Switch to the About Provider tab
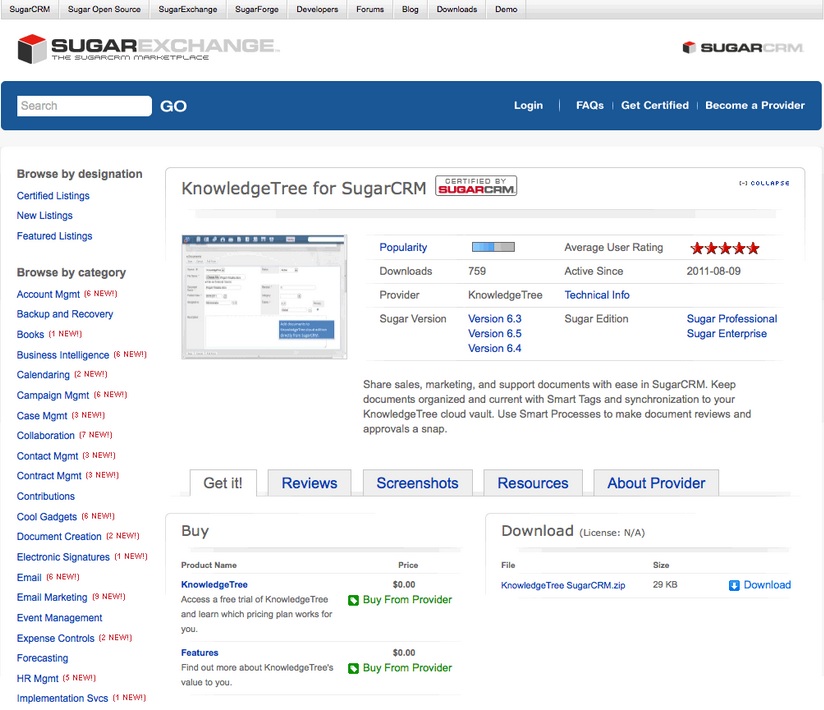The image size is (824, 710). [656, 483]
